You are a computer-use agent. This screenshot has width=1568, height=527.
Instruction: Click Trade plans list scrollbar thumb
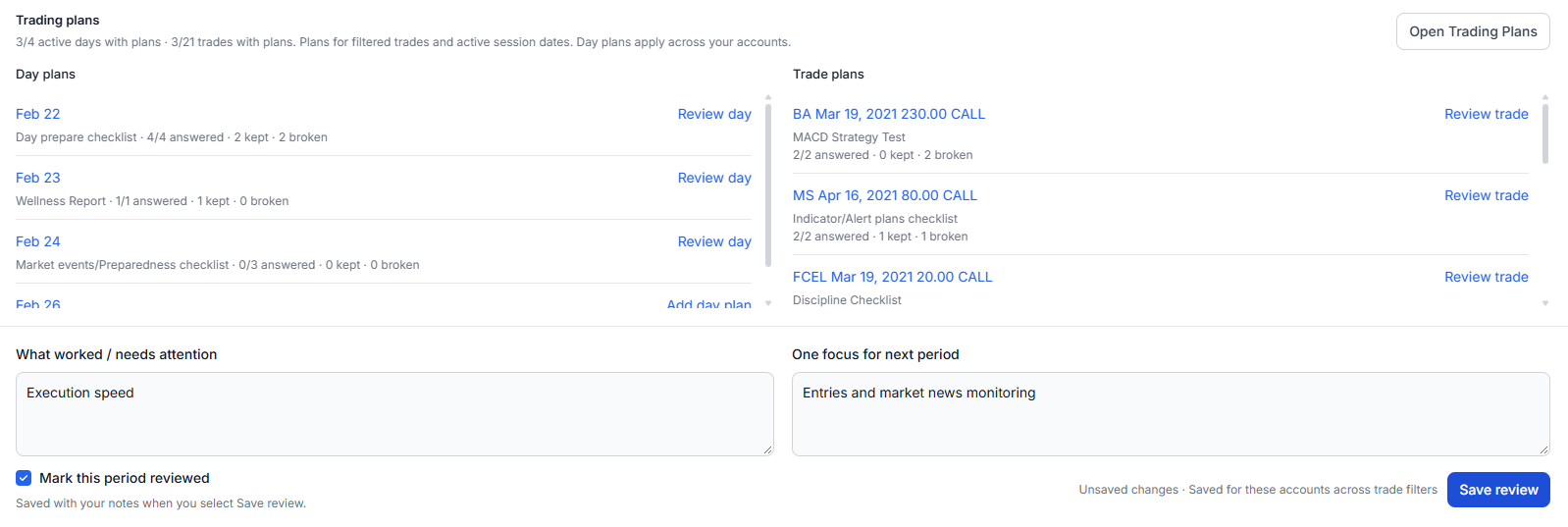pyautogui.click(x=1545, y=133)
